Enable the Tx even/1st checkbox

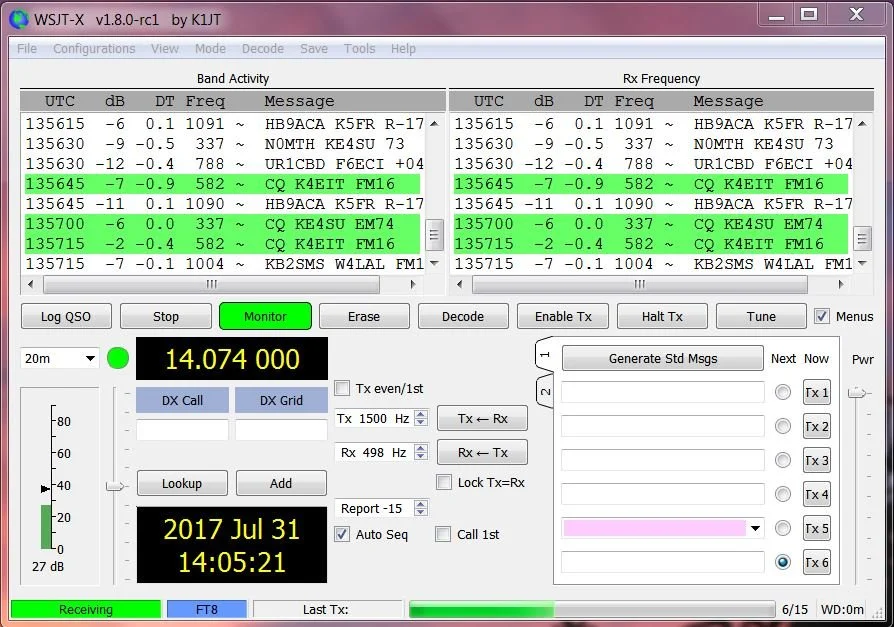pyautogui.click(x=342, y=389)
